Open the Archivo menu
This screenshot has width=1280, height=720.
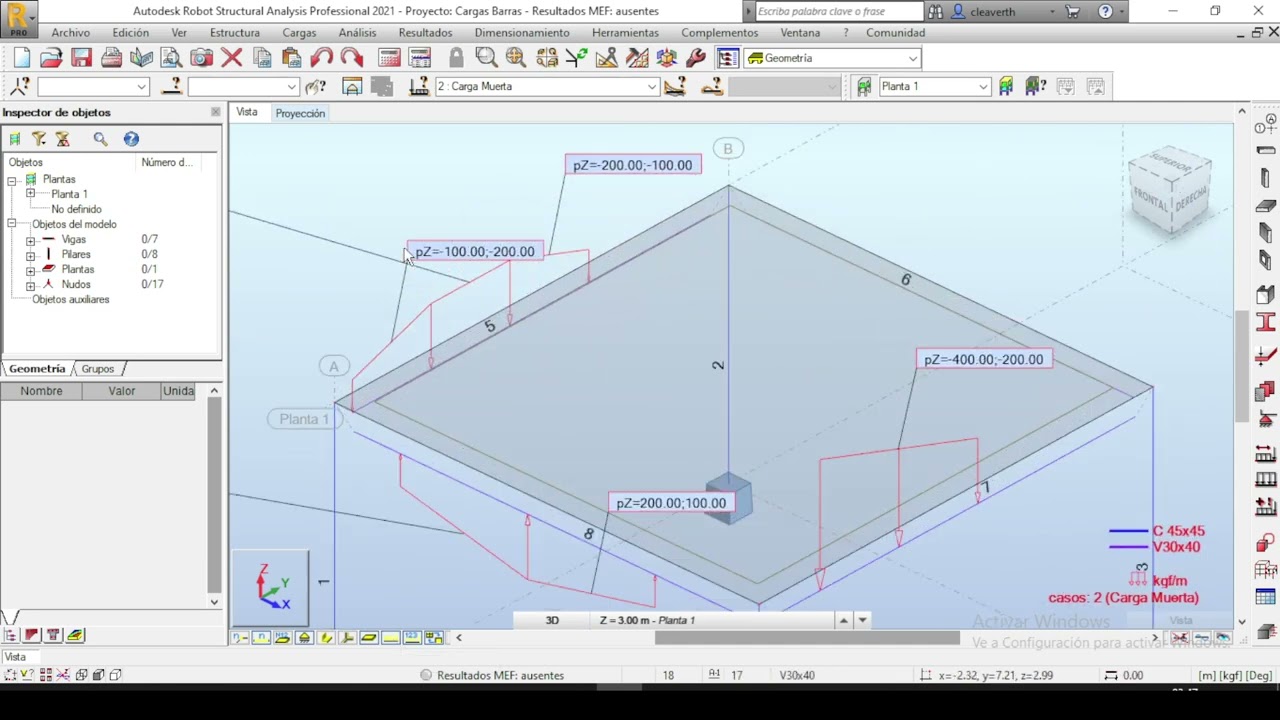tap(70, 33)
